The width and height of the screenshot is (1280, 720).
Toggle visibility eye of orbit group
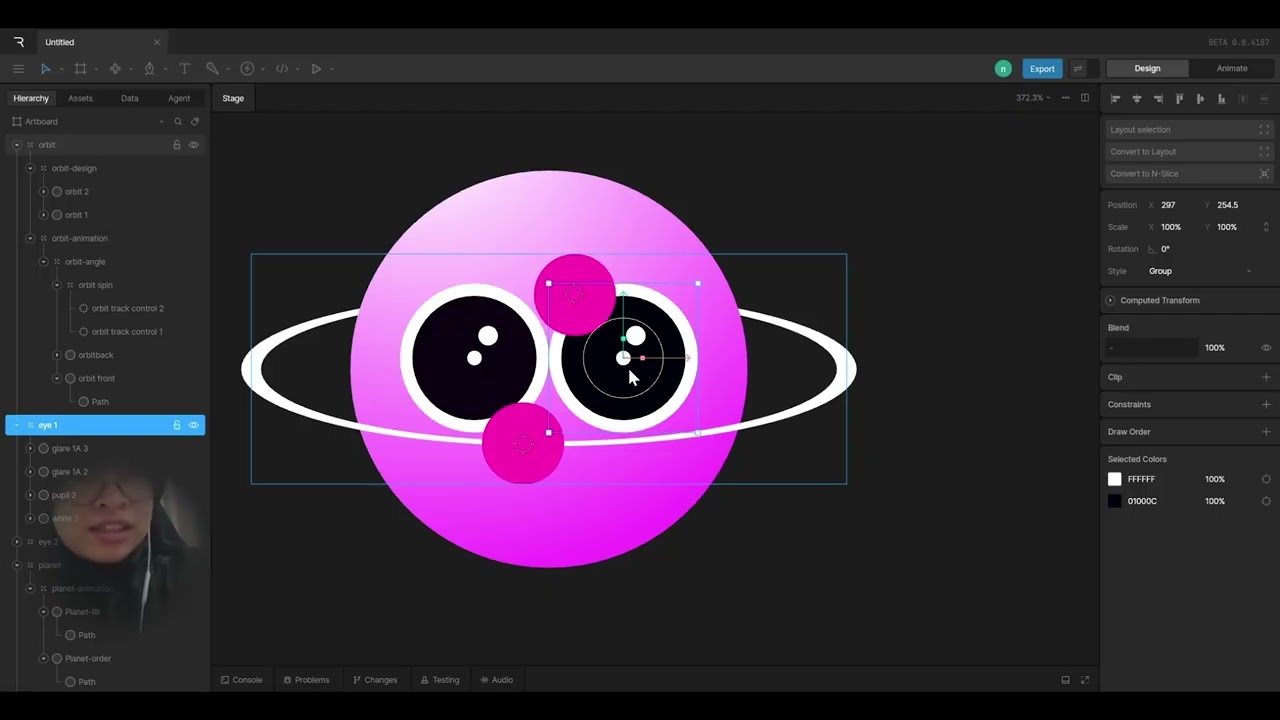pos(194,145)
